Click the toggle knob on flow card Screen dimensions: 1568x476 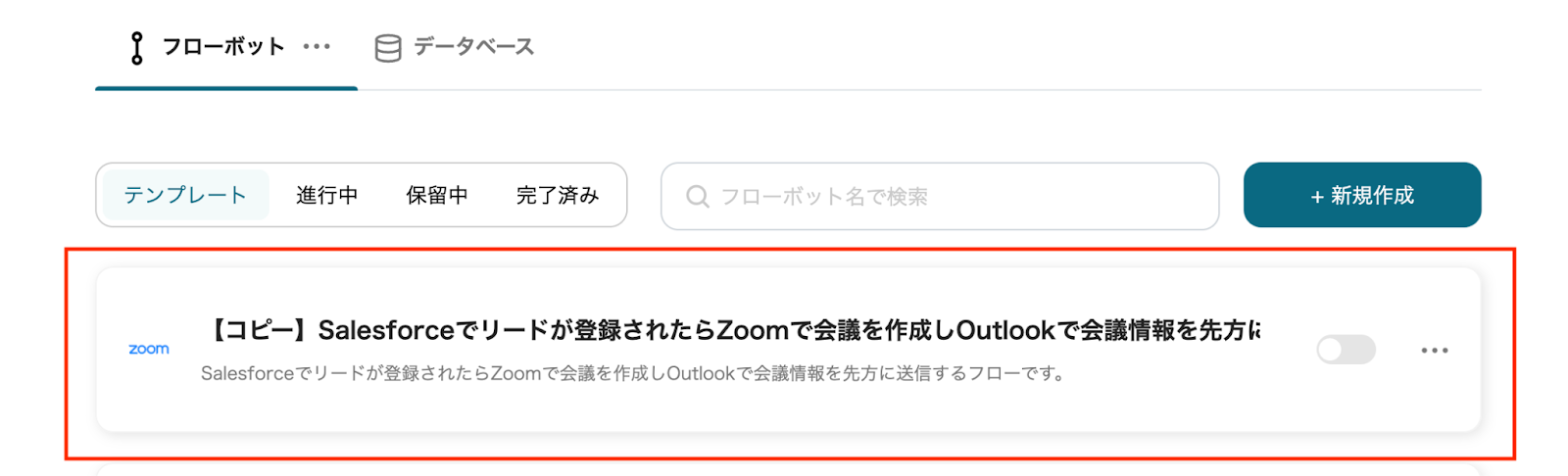point(1331,350)
